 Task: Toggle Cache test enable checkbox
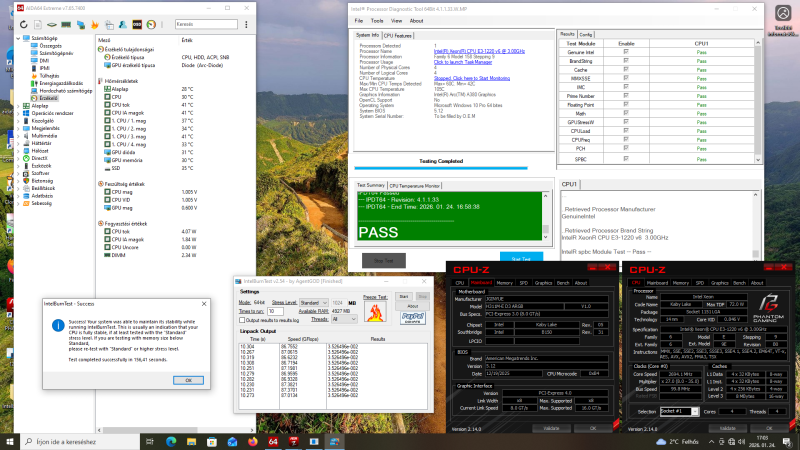626,69
